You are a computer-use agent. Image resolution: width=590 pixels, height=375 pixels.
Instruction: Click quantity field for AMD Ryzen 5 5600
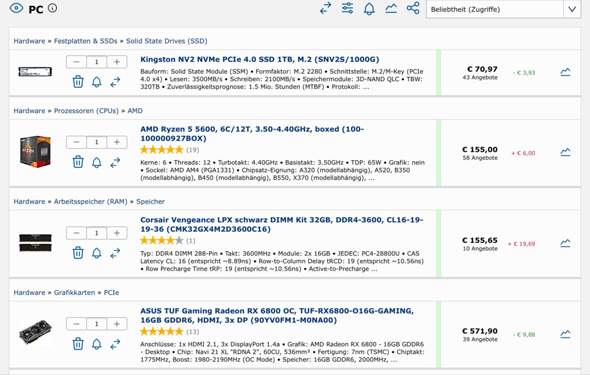pyautogui.click(x=97, y=142)
